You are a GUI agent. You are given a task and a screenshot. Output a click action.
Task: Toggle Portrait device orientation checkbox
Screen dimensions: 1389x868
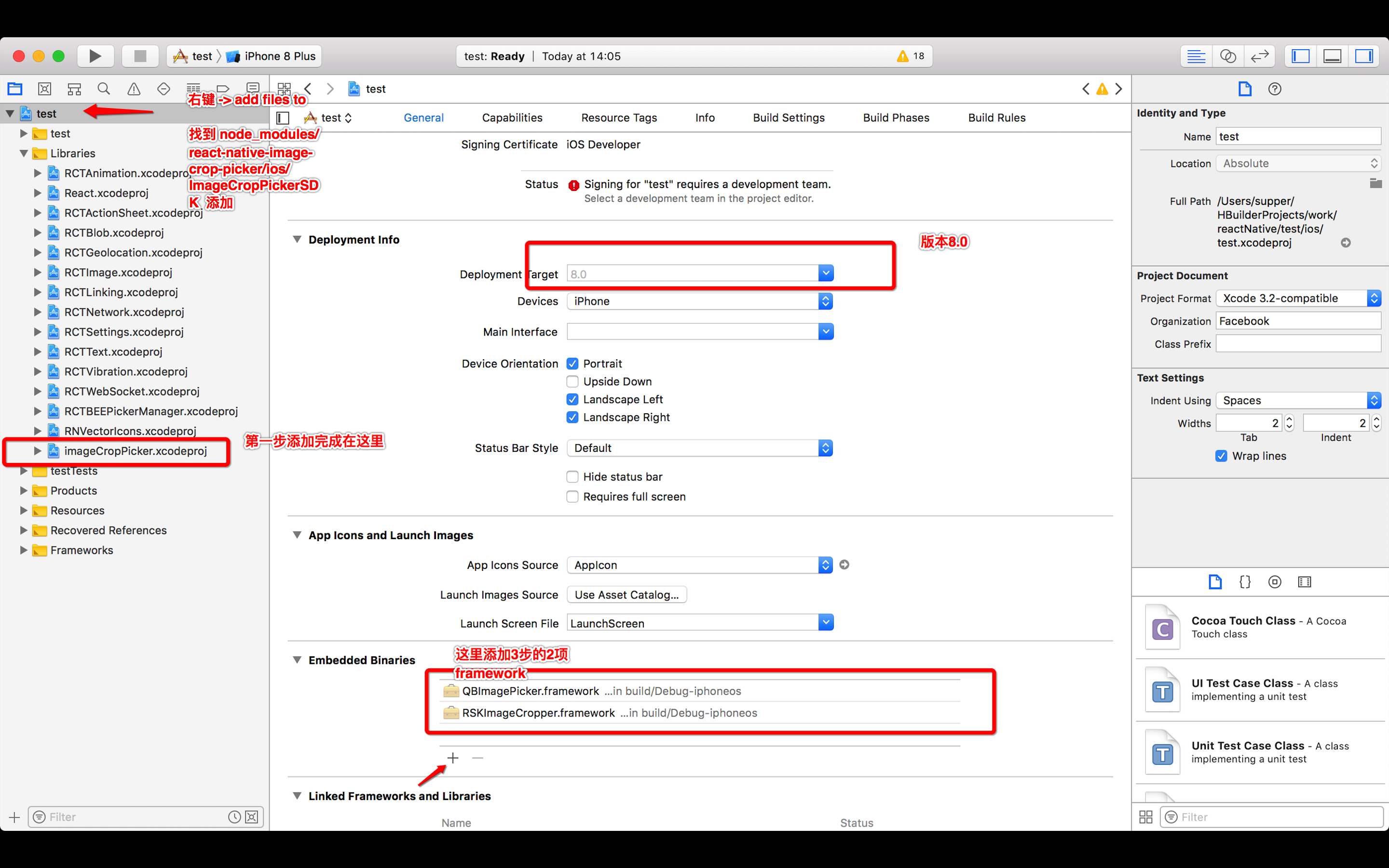point(572,363)
